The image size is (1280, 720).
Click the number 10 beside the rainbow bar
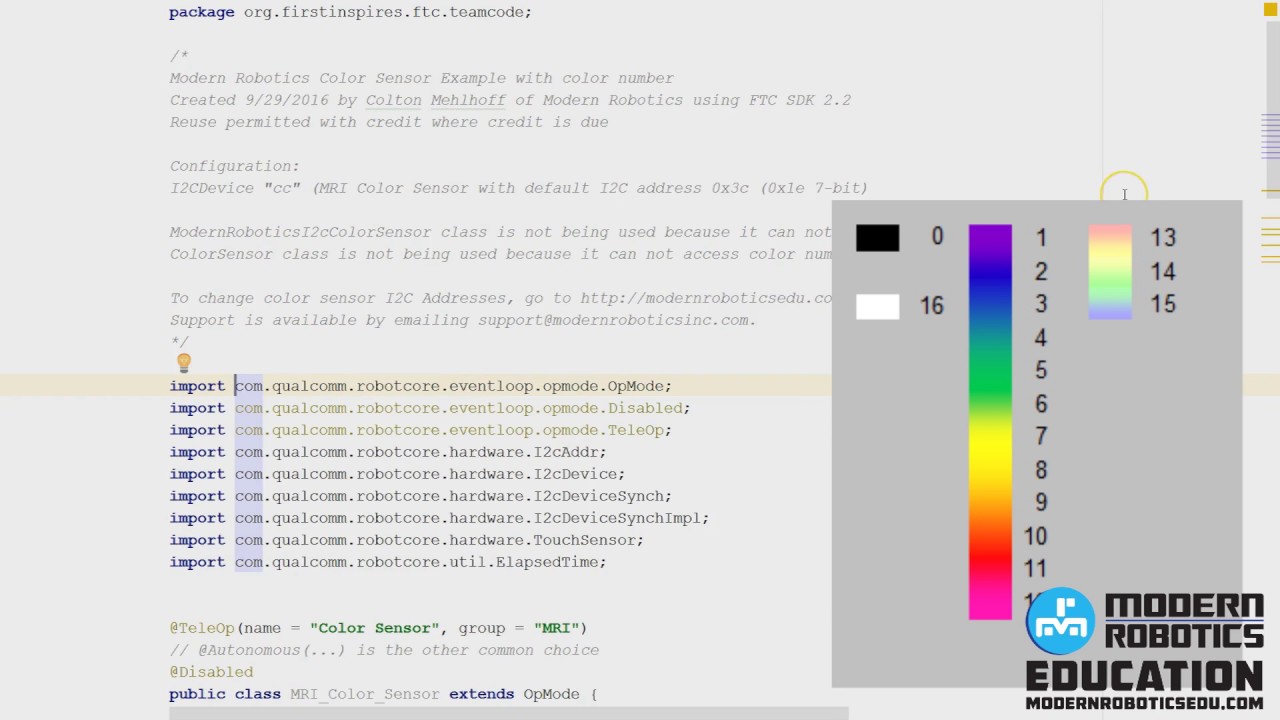click(1035, 536)
